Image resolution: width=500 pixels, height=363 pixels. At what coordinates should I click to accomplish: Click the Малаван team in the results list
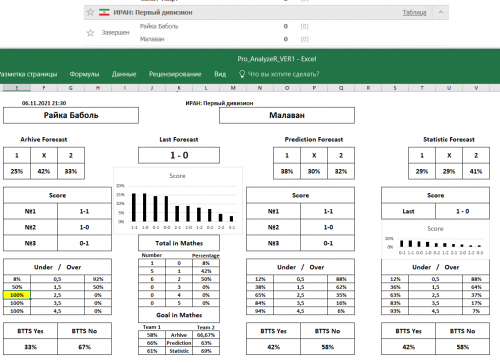152,39
